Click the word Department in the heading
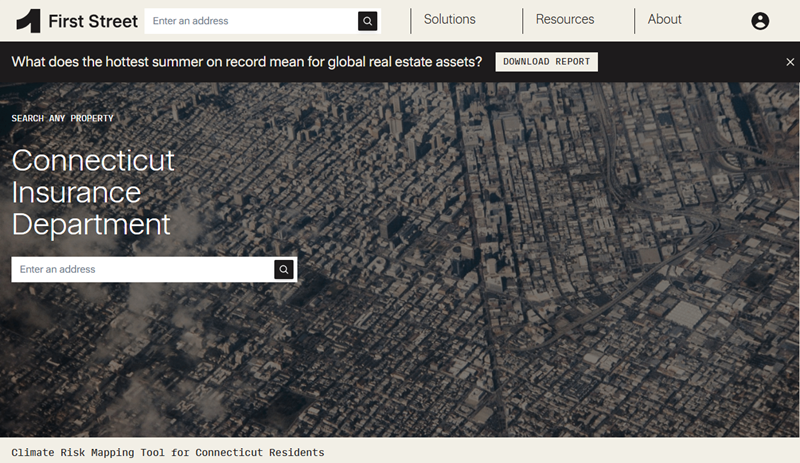The width and height of the screenshot is (800, 463). coord(91,223)
